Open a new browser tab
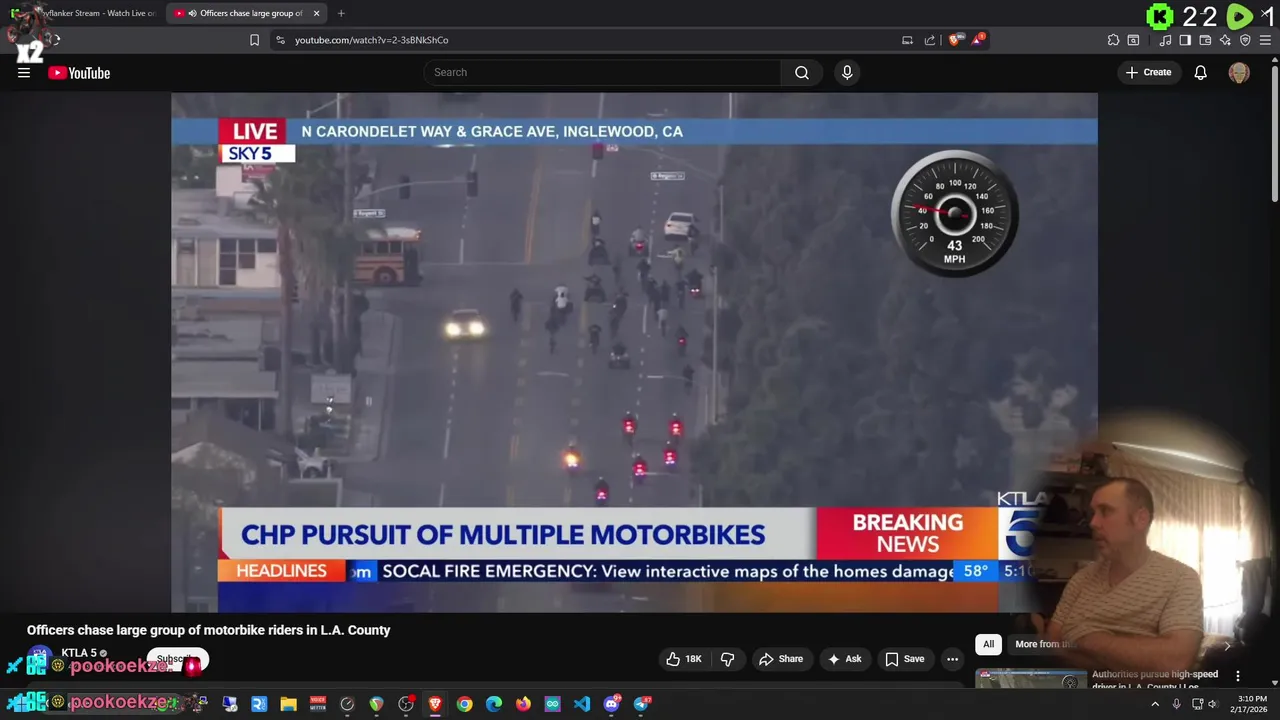Viewport: 1280px width, 720px height. [341, 13]
